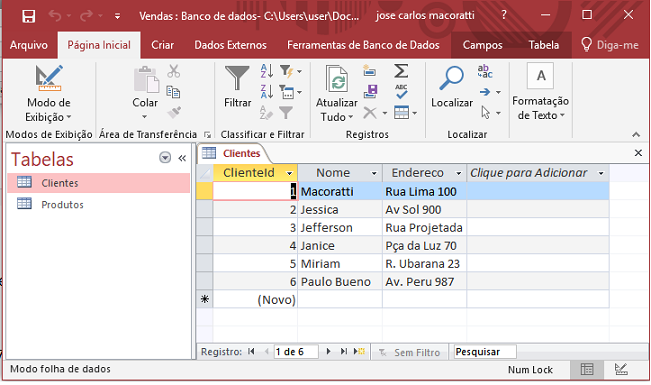Sort ascending with the A-Z icon

click(267, 71)
